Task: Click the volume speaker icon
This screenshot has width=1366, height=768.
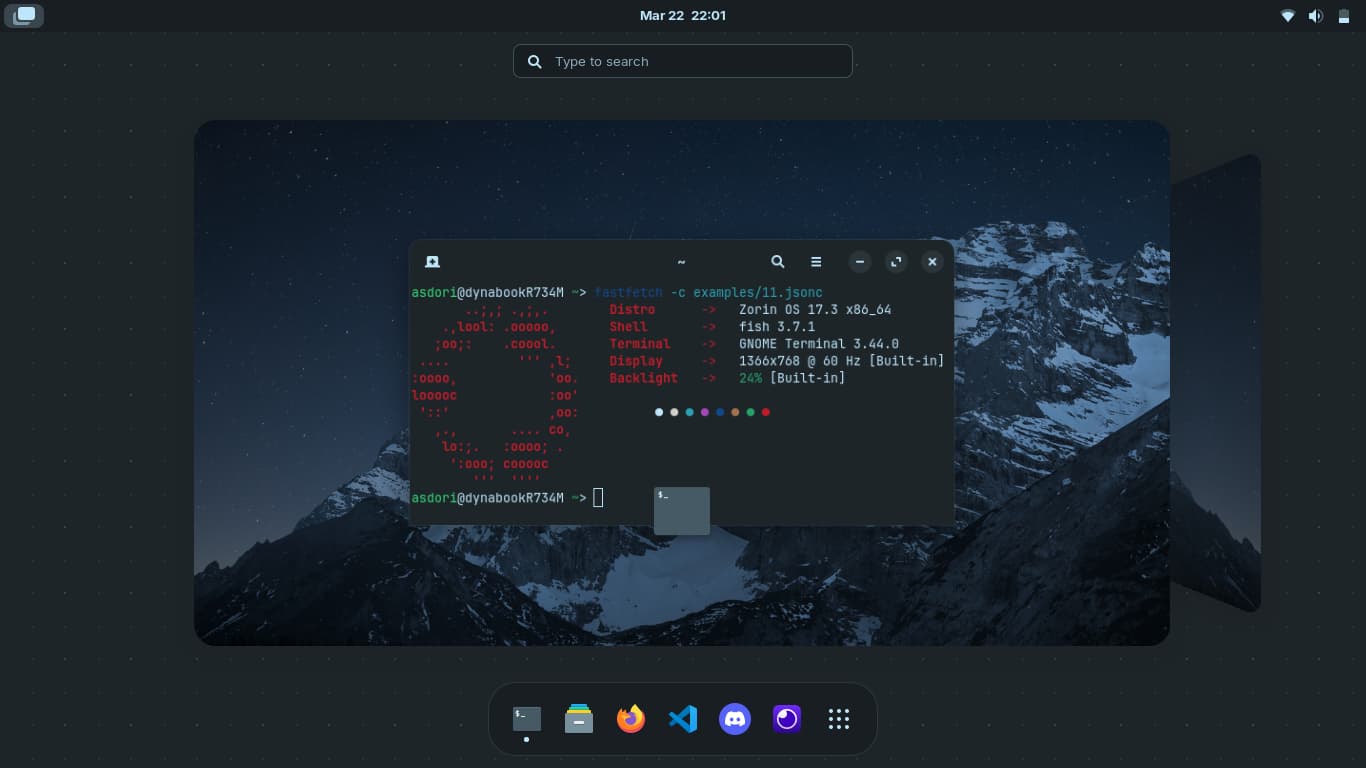Action: click(1316, 16)
